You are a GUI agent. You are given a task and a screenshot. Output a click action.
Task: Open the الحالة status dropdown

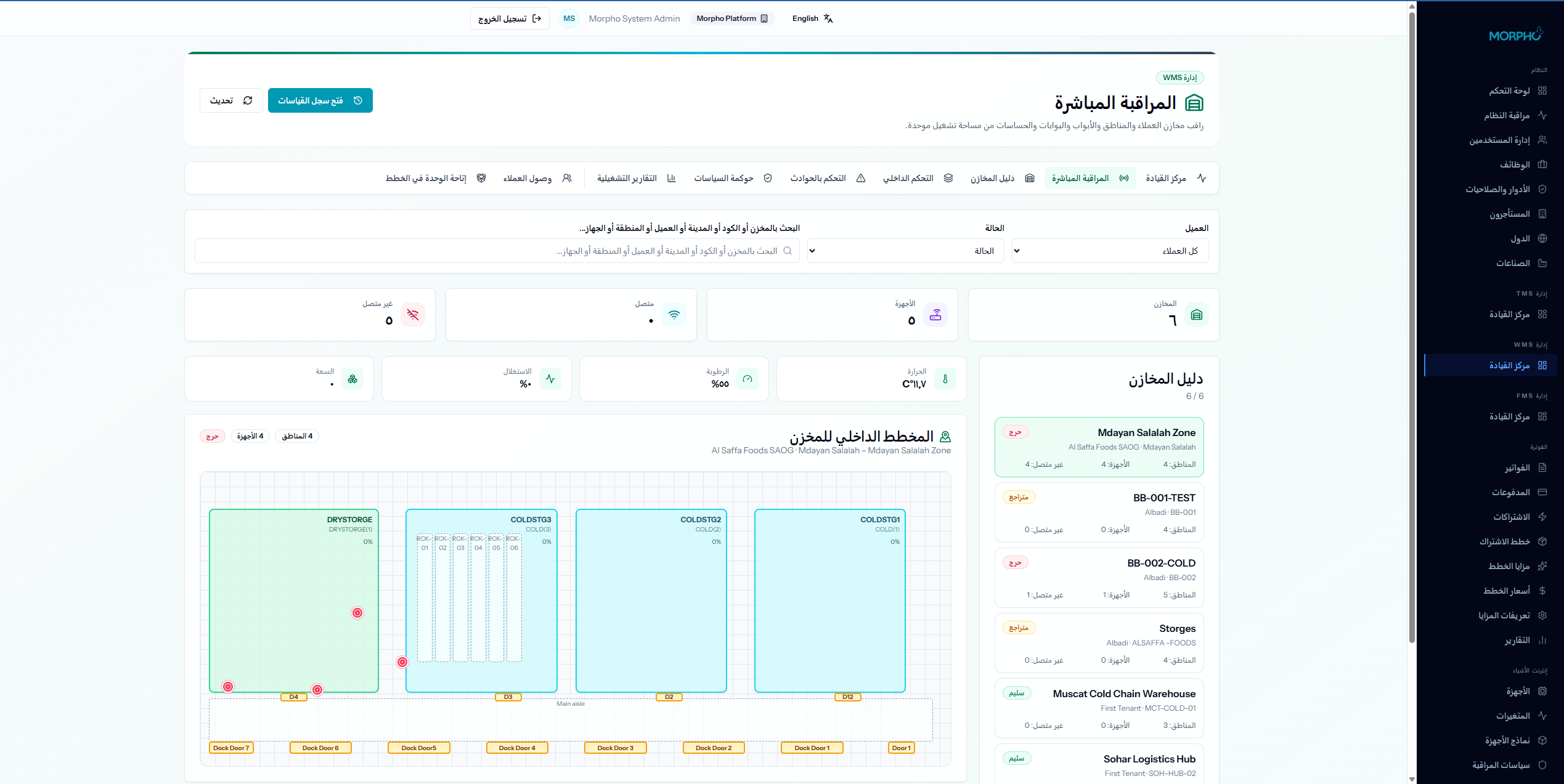coord(905,251)
